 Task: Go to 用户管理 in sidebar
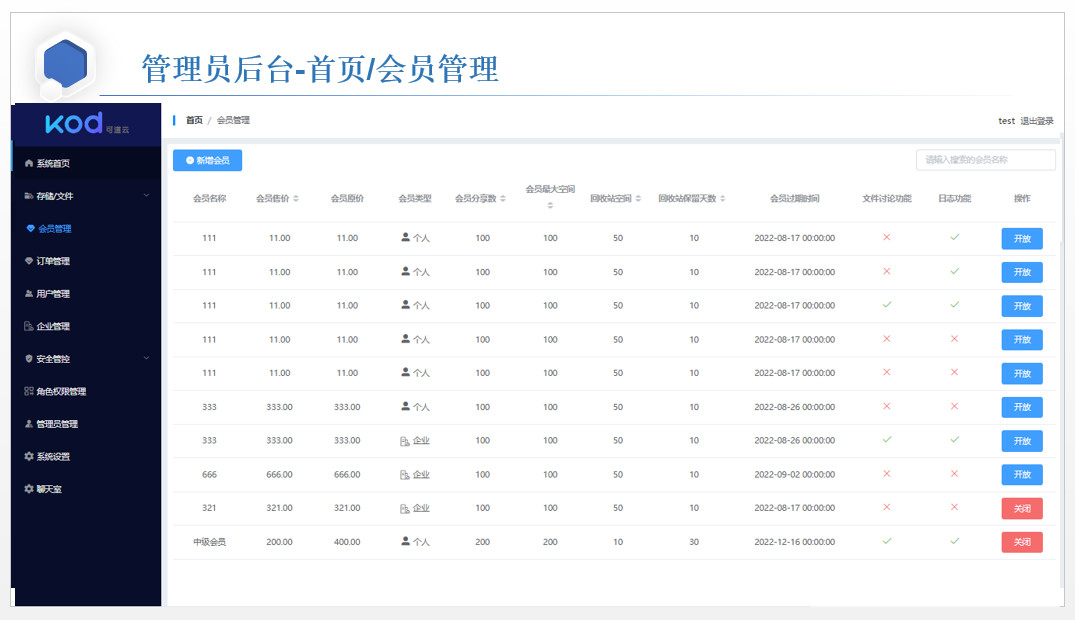tap(86, 294)
